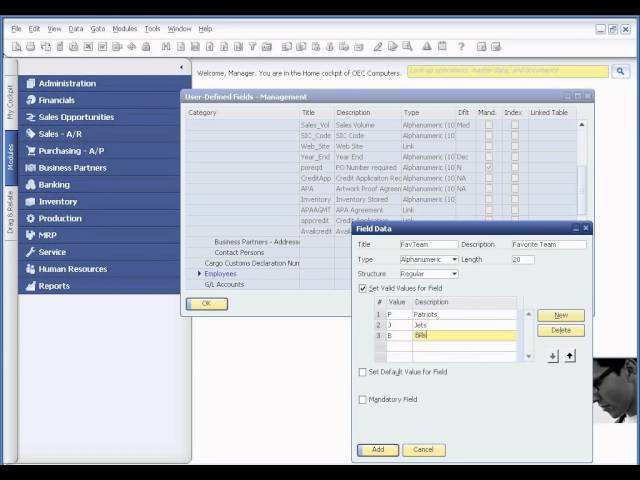The height and width of the screenshot is (480, 640).
Task: Open the Structure dropdown in Field Data
Action: (454, 274)
